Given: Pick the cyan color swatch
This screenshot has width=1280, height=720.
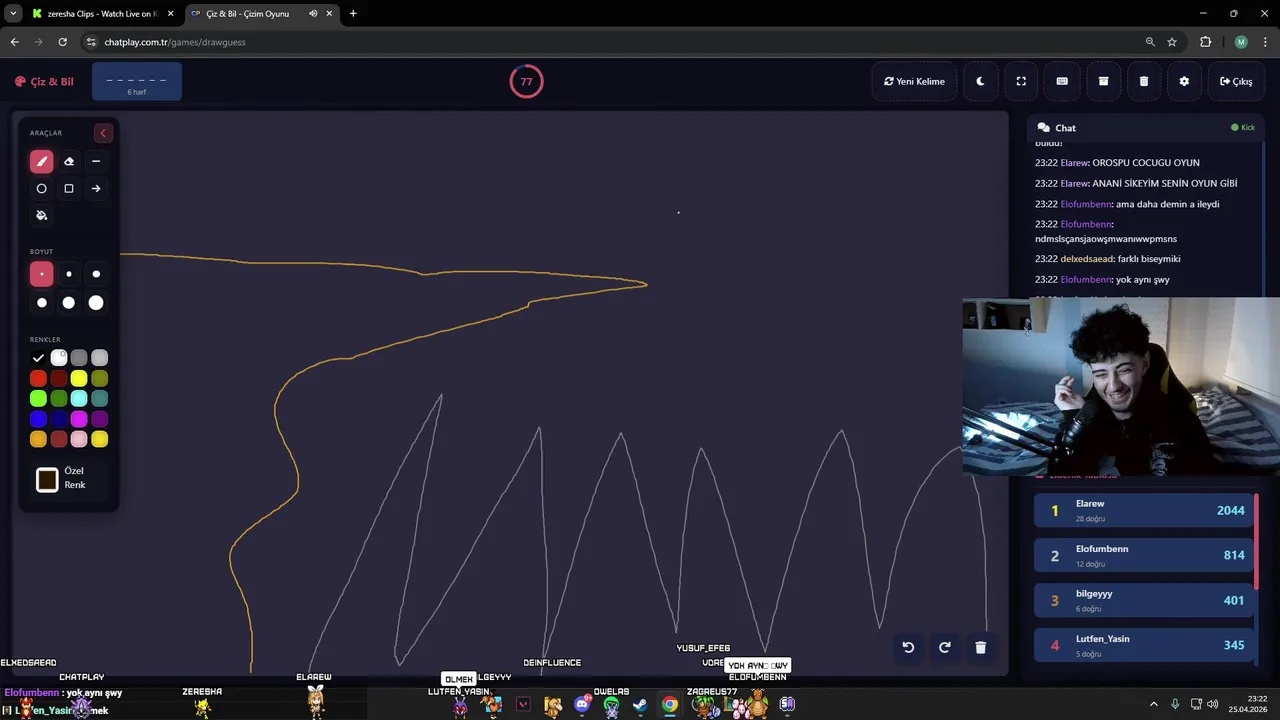Looking at the screenshot, I should pos(79,399).
